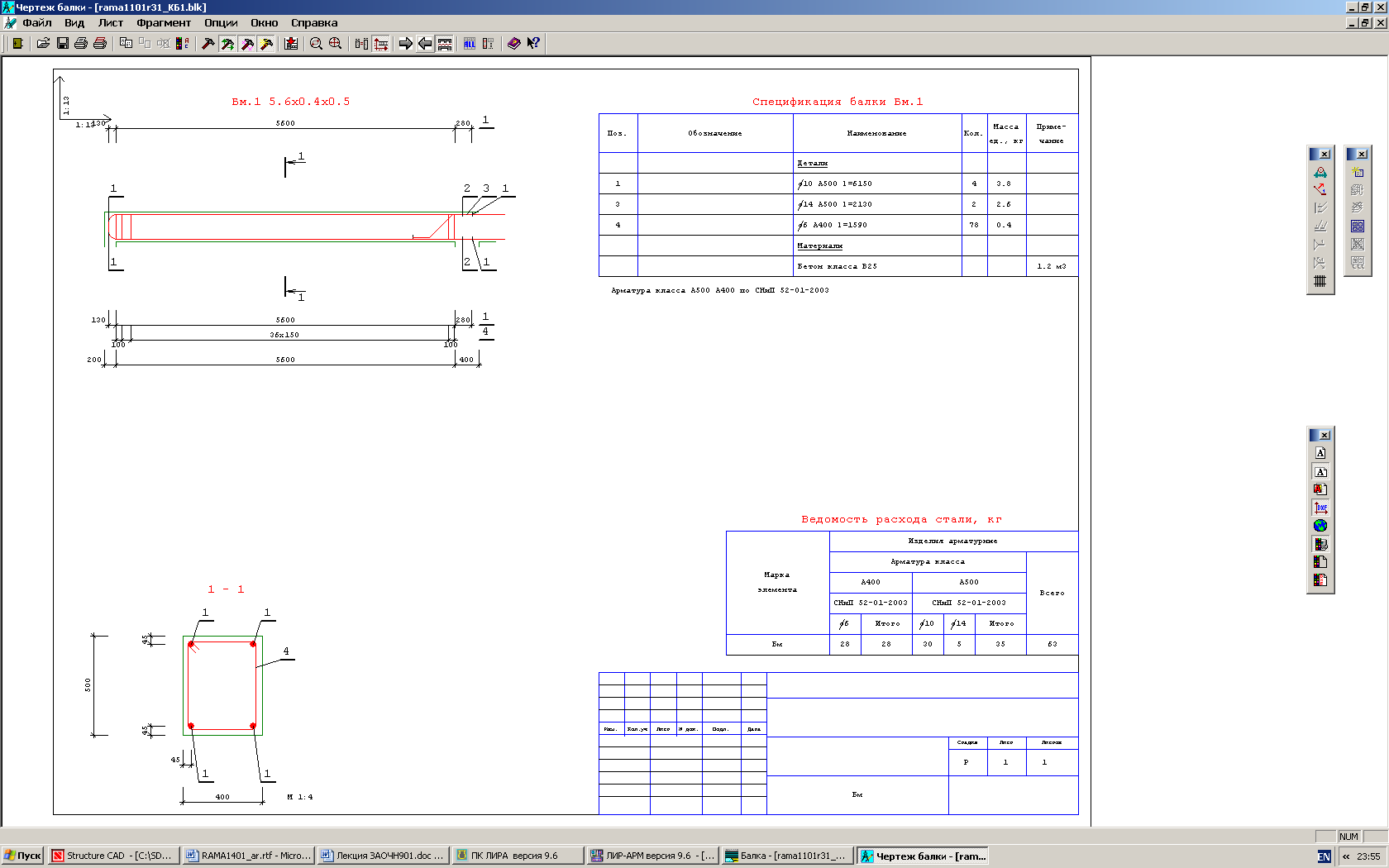1389x868 pixels.
Task: Click the beam cross-section 1-1 drawing
Action: (222, 685)
